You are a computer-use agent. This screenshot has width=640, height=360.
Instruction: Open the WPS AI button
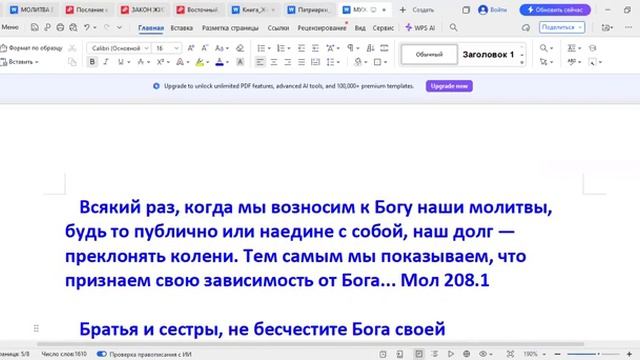420,28
